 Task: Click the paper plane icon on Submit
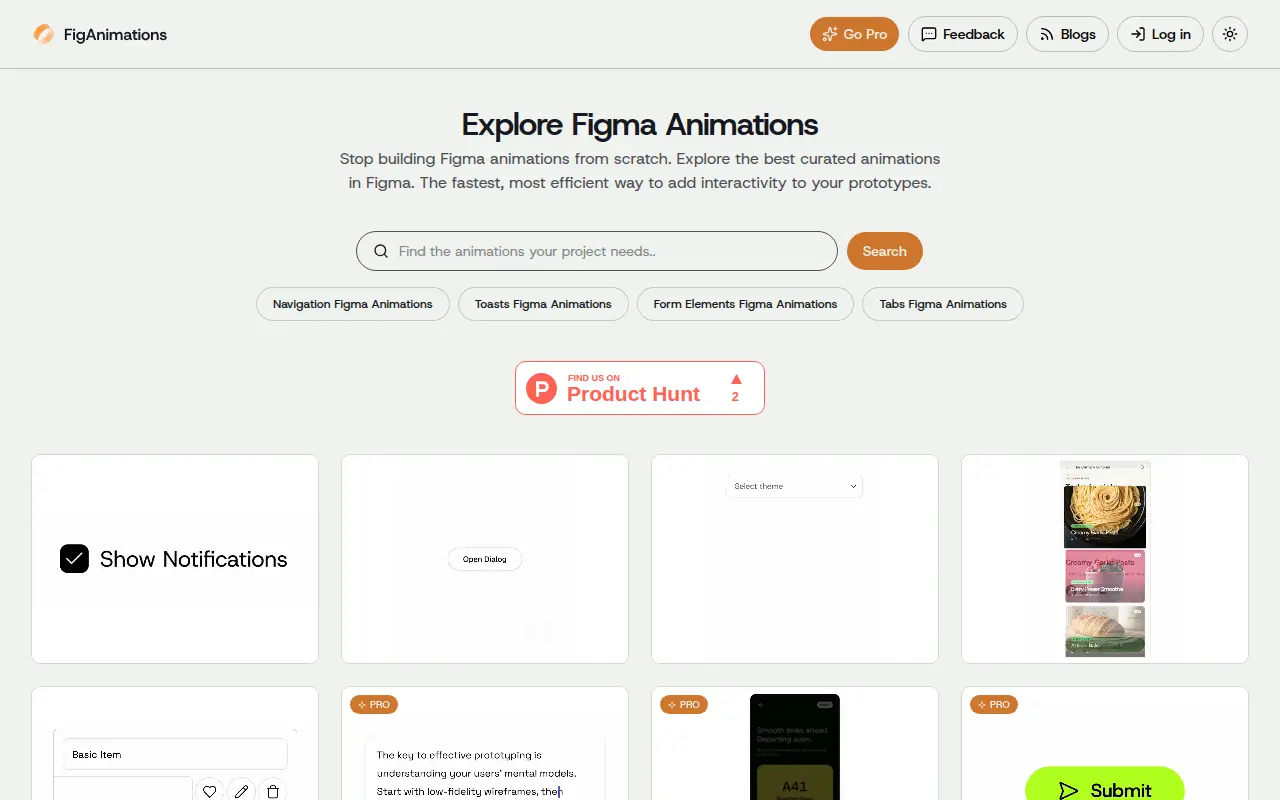click(1068, 791)
